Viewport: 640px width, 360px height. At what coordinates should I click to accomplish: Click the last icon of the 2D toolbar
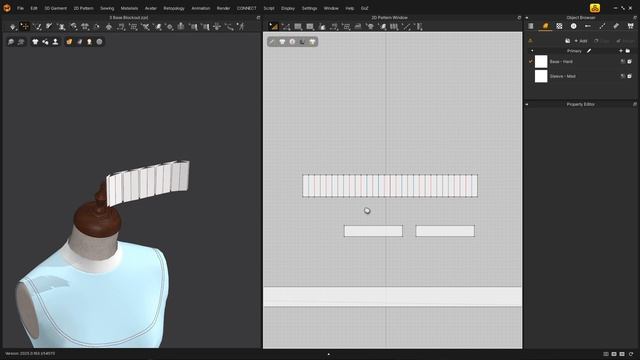418,27
